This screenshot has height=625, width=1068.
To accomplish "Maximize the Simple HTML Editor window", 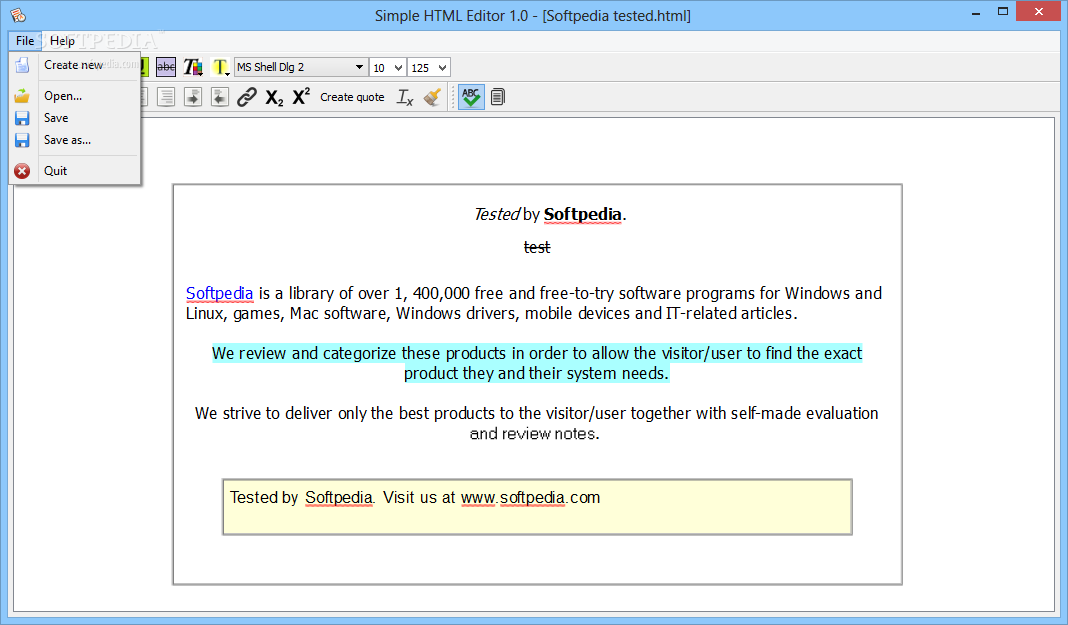I will click(1003, 12).
